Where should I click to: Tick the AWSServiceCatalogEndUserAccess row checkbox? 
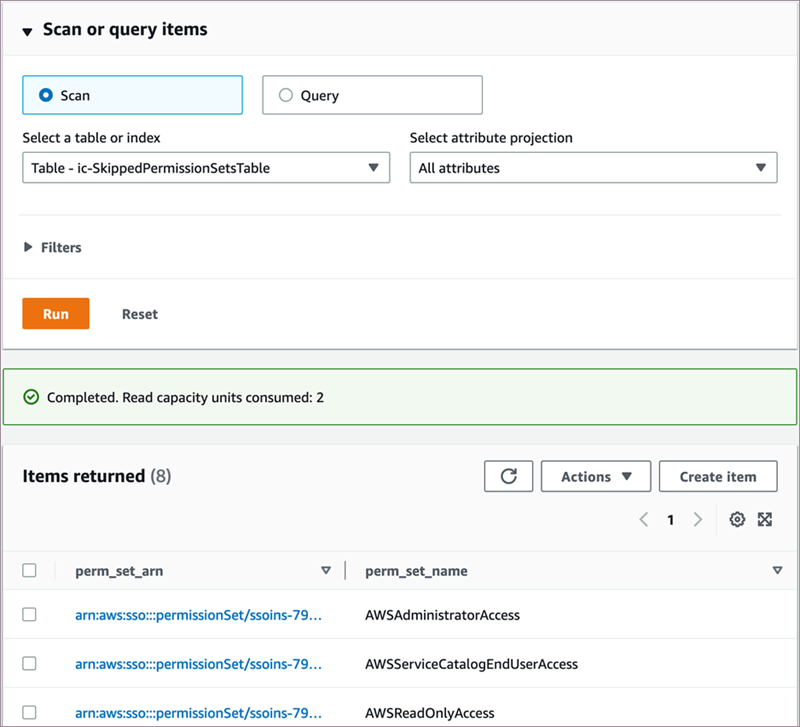30,664
